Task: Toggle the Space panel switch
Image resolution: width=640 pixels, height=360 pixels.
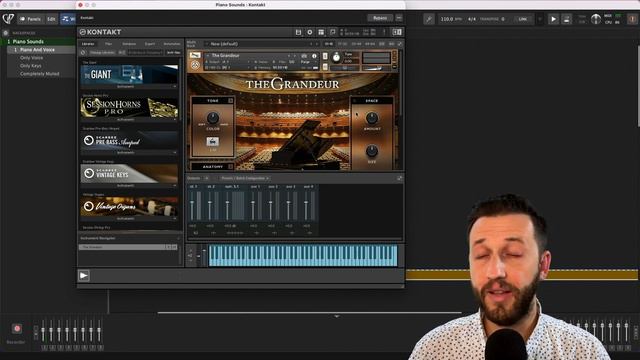Action: [x=355, y=100]
